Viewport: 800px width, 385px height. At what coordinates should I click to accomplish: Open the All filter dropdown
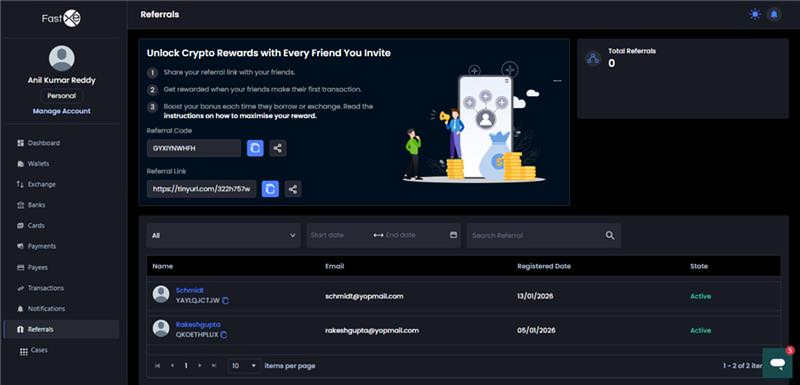pyautogui.click(x=223, y=236)
